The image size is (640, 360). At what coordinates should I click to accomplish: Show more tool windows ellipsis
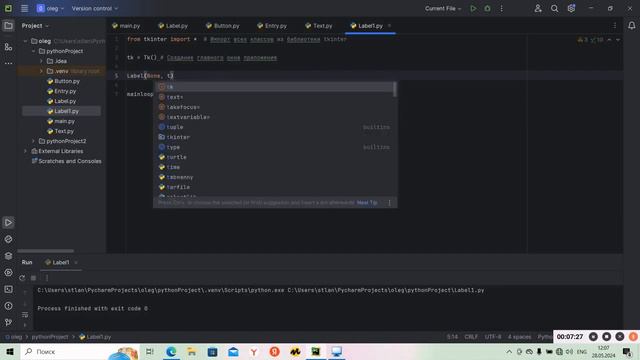[8, 63]
